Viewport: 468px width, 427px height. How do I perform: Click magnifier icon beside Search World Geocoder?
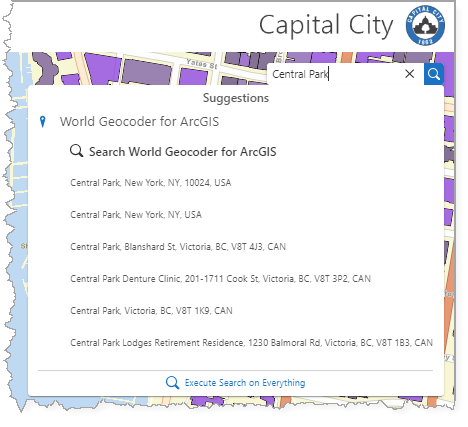76,151
